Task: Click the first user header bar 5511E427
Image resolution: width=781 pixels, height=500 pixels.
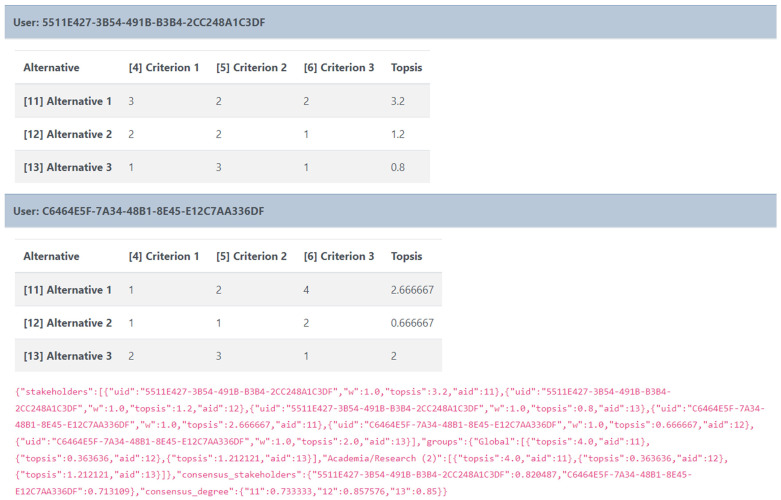Action: click(x=390, y=22)
